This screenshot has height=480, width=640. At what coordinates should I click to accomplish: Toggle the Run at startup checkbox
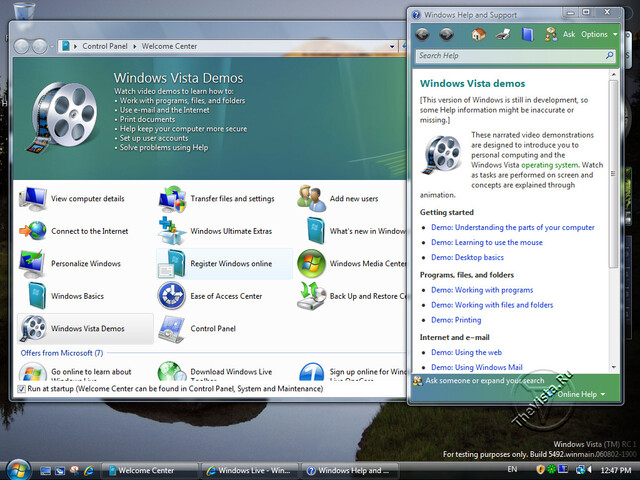22,389
